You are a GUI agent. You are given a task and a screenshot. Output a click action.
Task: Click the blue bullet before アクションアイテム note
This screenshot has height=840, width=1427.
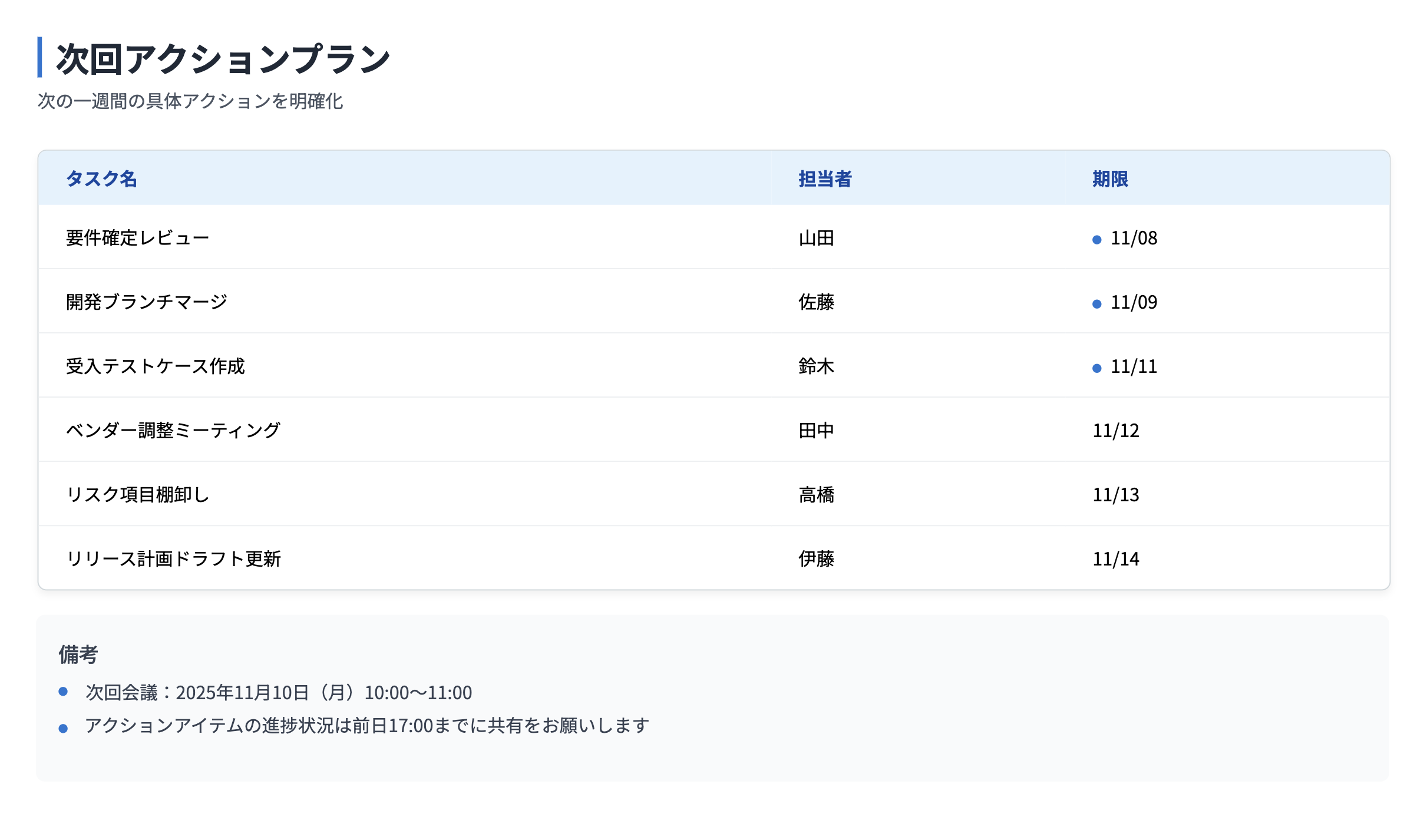[x=64, y=727]
